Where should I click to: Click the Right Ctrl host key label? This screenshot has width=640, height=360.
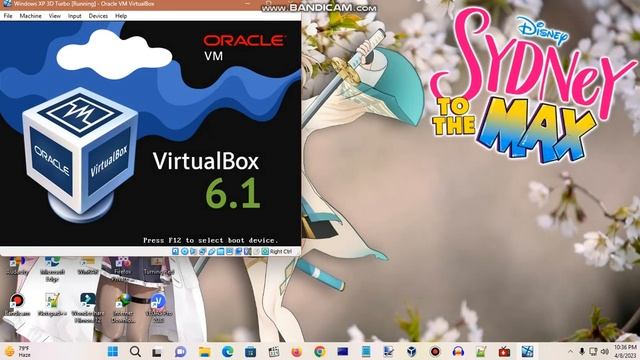click(x=281, y=251)
